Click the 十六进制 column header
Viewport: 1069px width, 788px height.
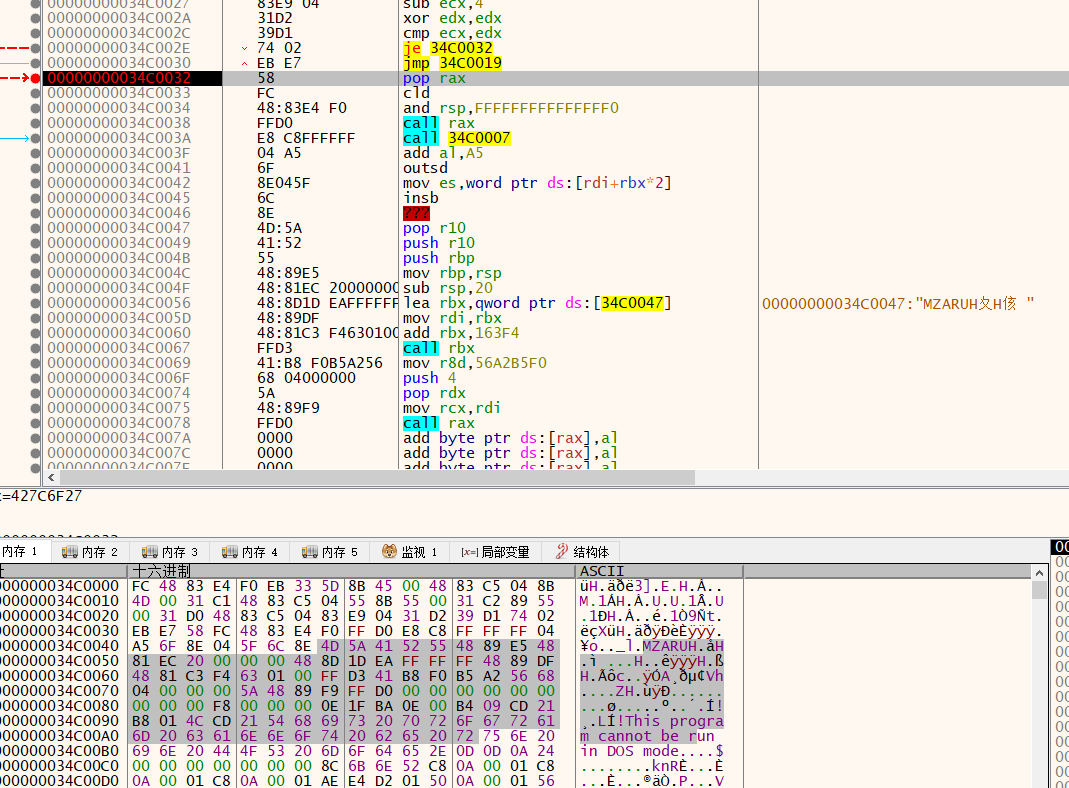(351, 571)
